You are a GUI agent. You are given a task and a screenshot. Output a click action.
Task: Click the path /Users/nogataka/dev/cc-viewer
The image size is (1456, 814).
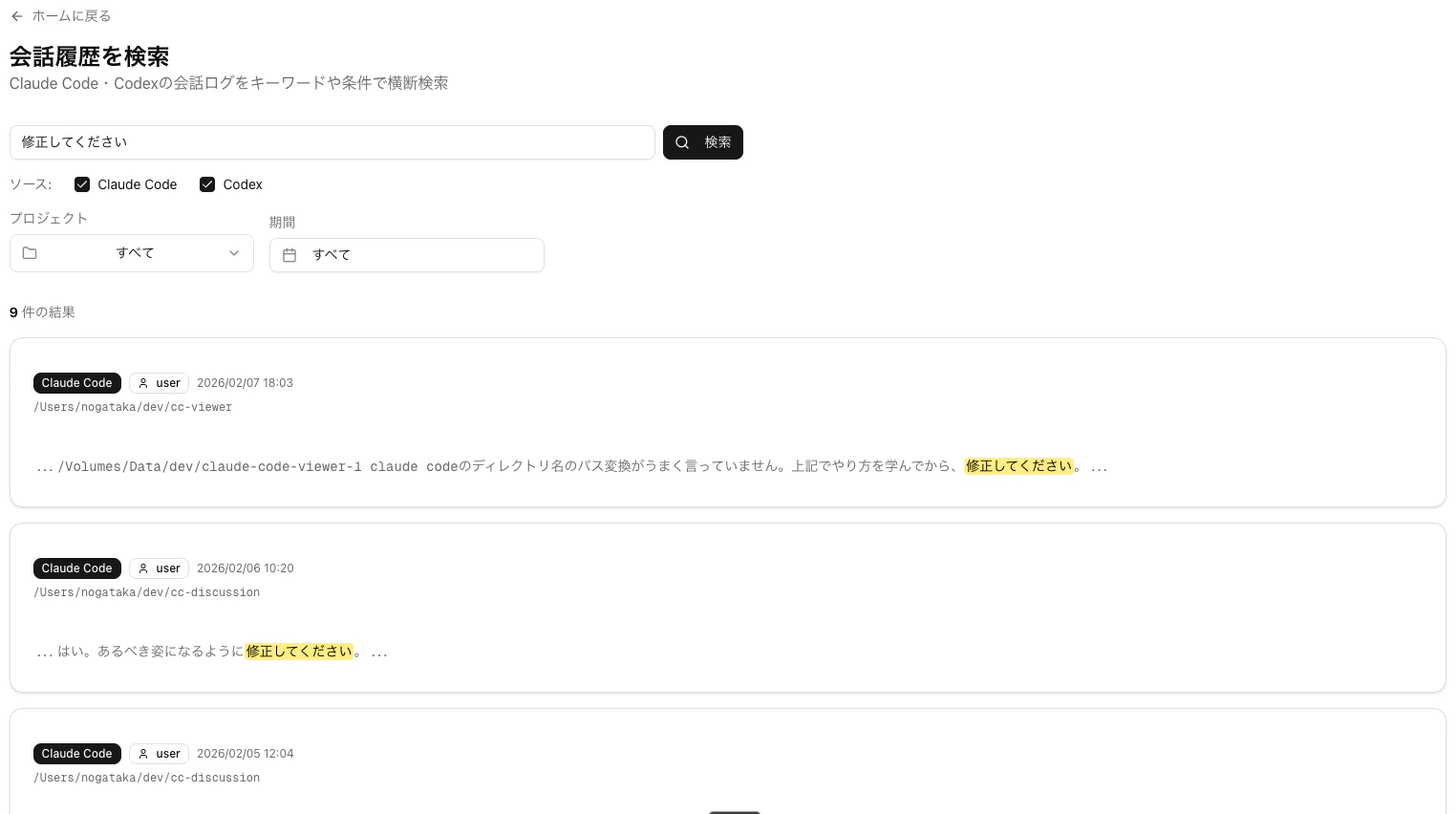coord(133,407)
